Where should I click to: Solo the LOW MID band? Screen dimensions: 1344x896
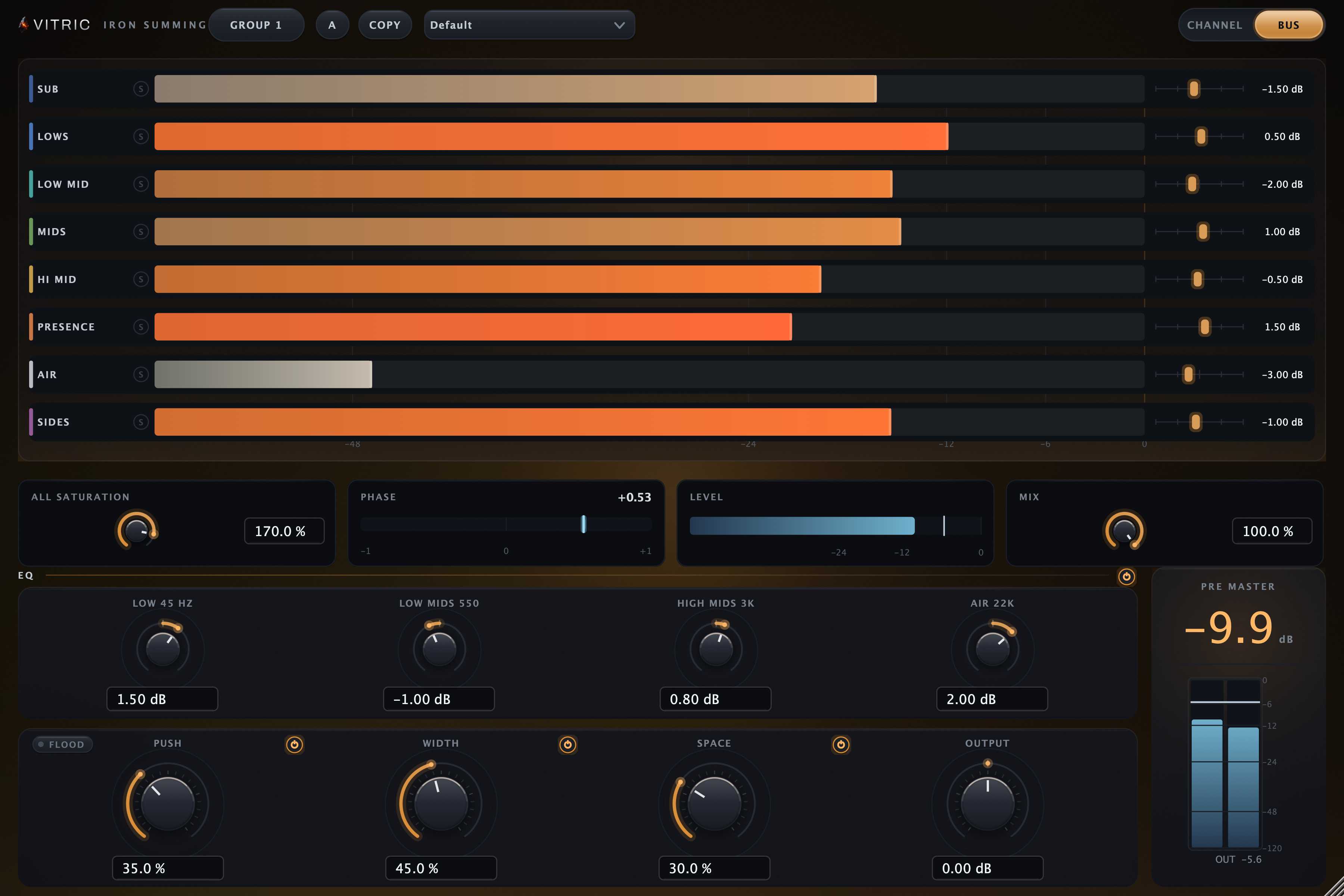141,184
